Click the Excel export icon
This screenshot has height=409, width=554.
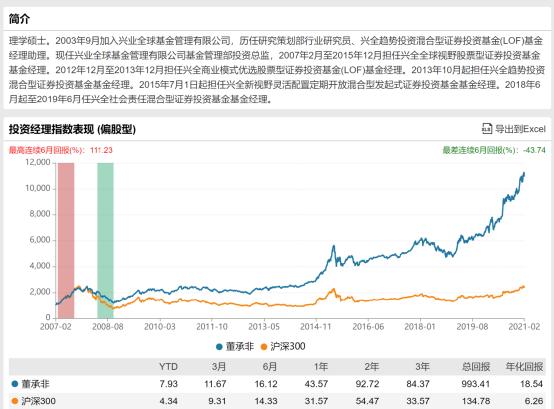[487, 129]
